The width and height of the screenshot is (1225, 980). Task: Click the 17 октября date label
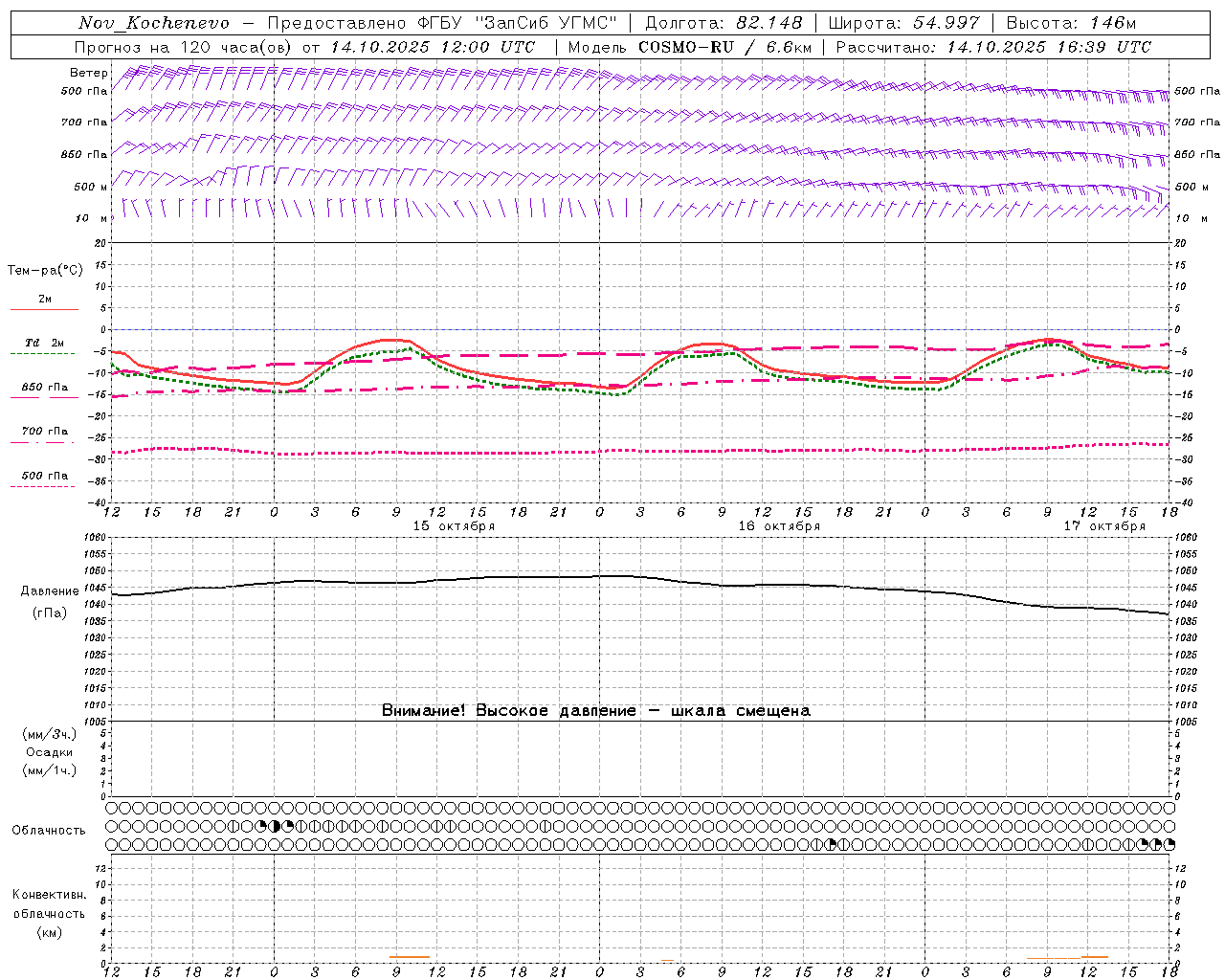coord(1104,526)
